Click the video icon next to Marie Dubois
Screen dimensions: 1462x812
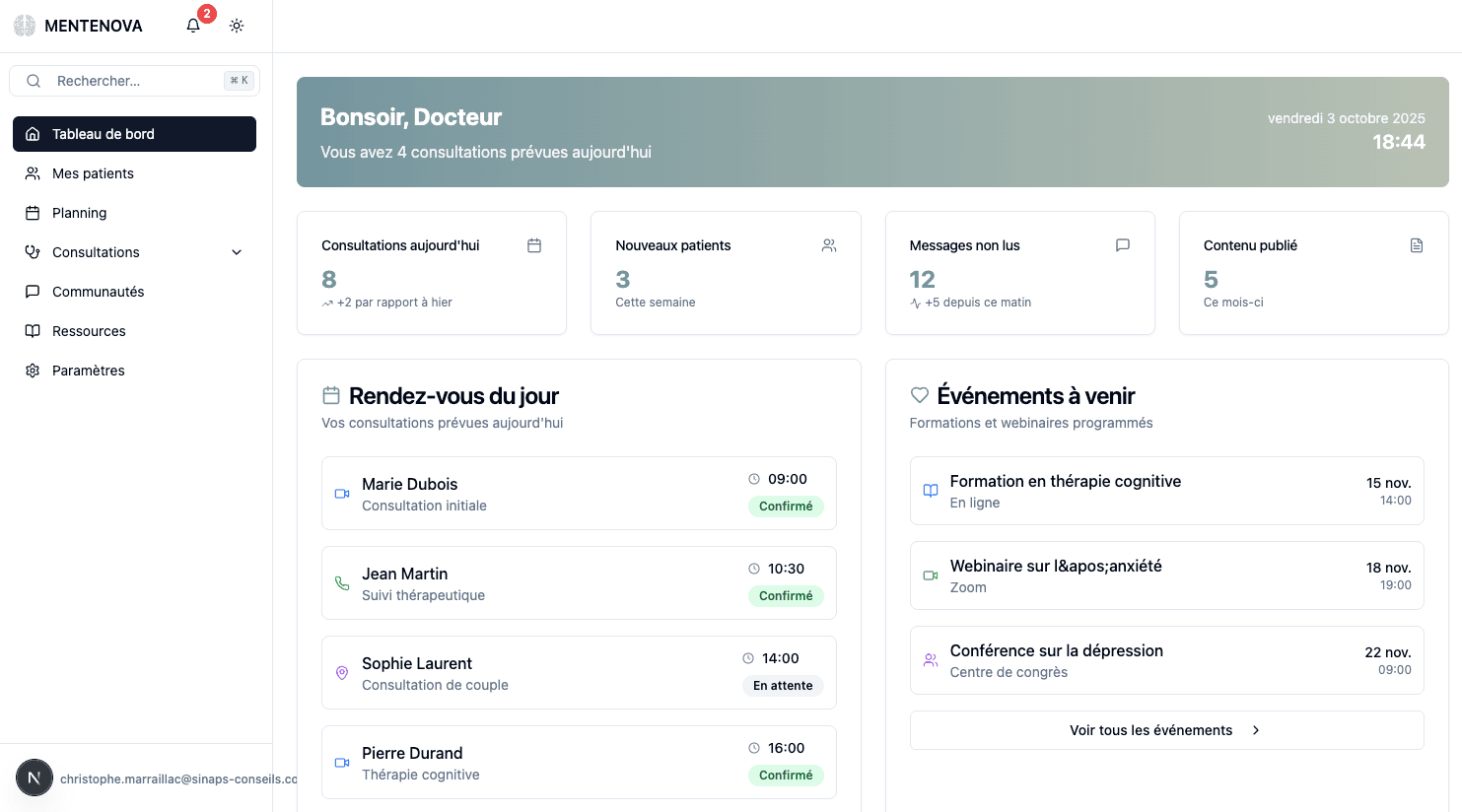click(x=342, y=494)
